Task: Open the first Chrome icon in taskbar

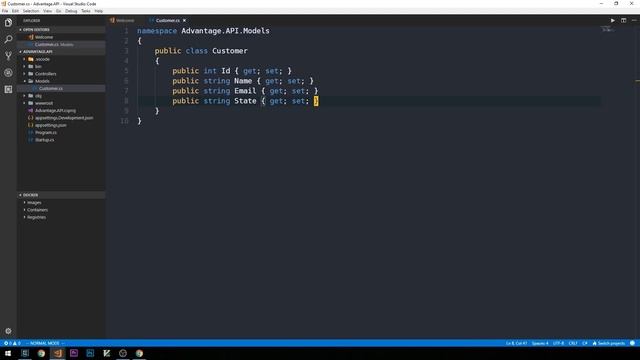Action: (x=41, y=353)
